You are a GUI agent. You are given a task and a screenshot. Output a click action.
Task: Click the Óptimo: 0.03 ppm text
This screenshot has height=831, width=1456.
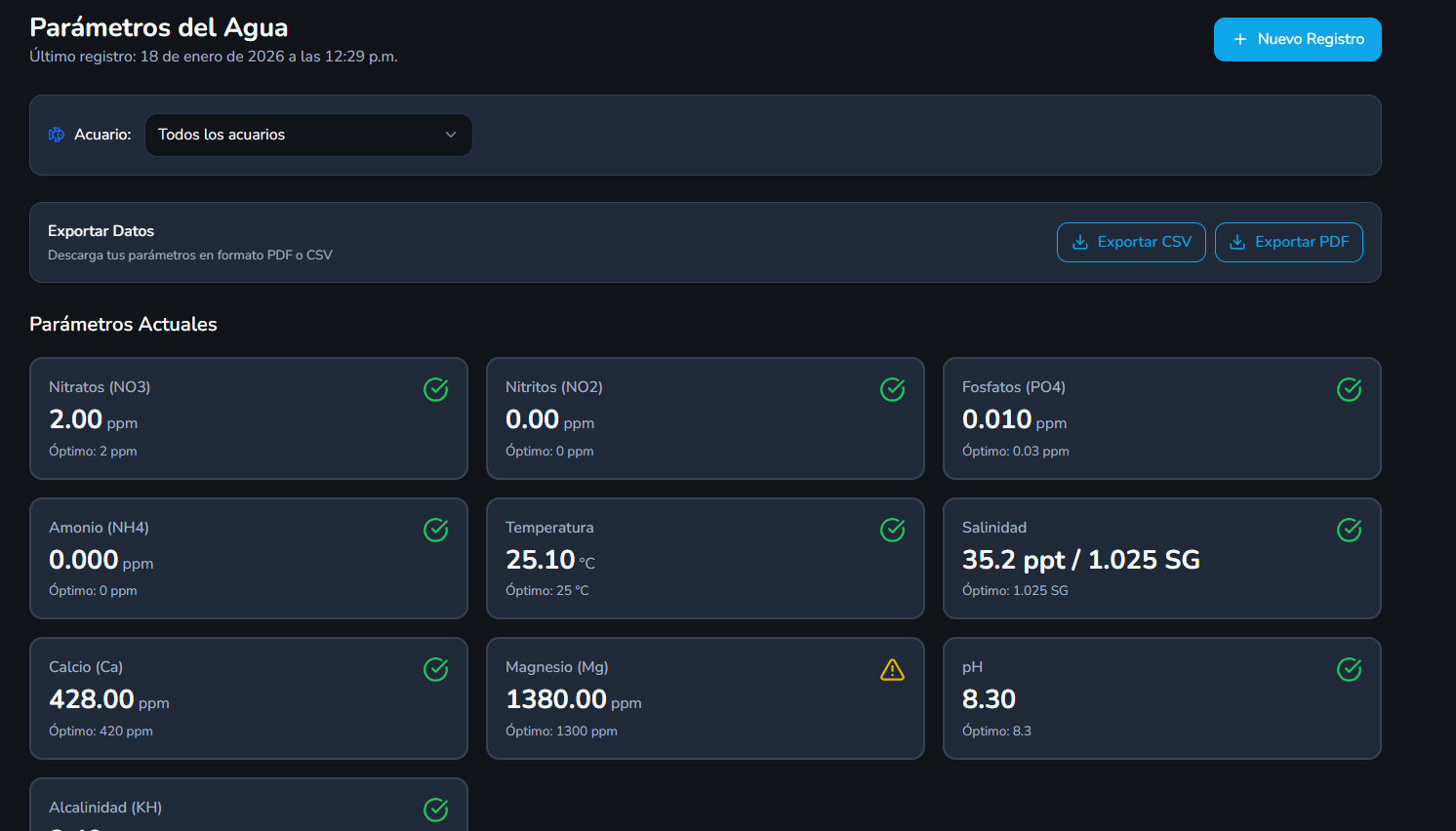pos(1016,452)
